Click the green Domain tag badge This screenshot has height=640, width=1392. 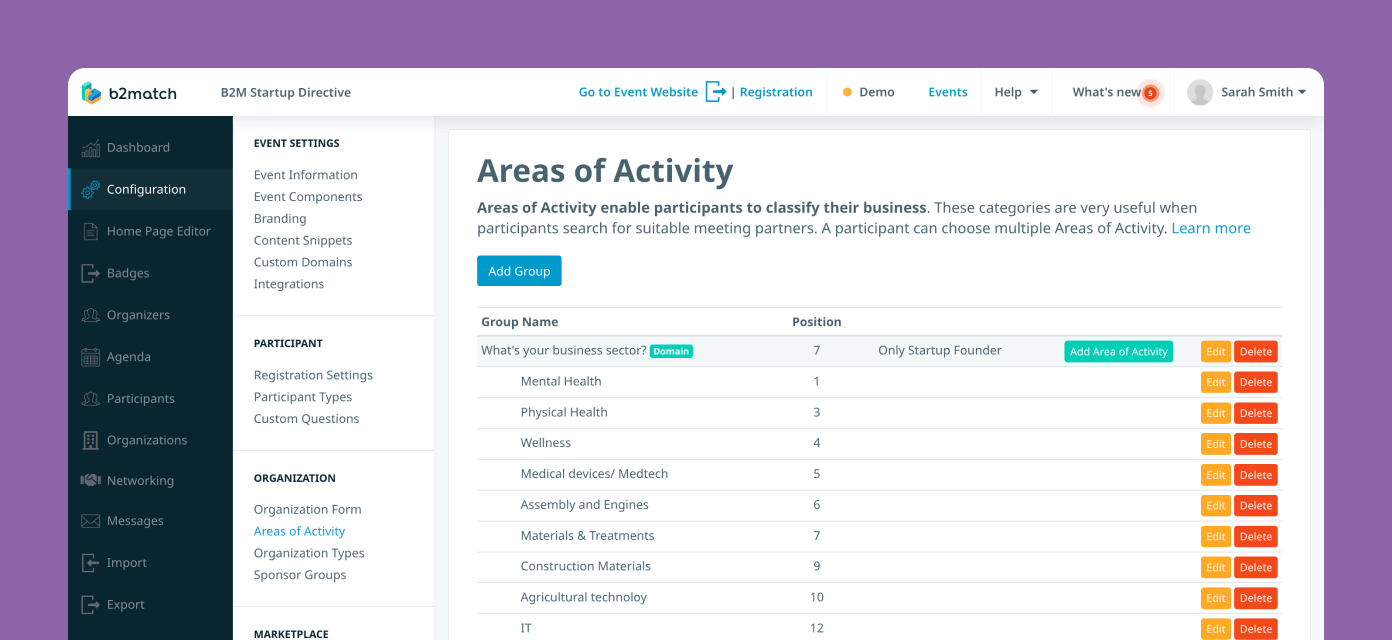coord(671,351)
